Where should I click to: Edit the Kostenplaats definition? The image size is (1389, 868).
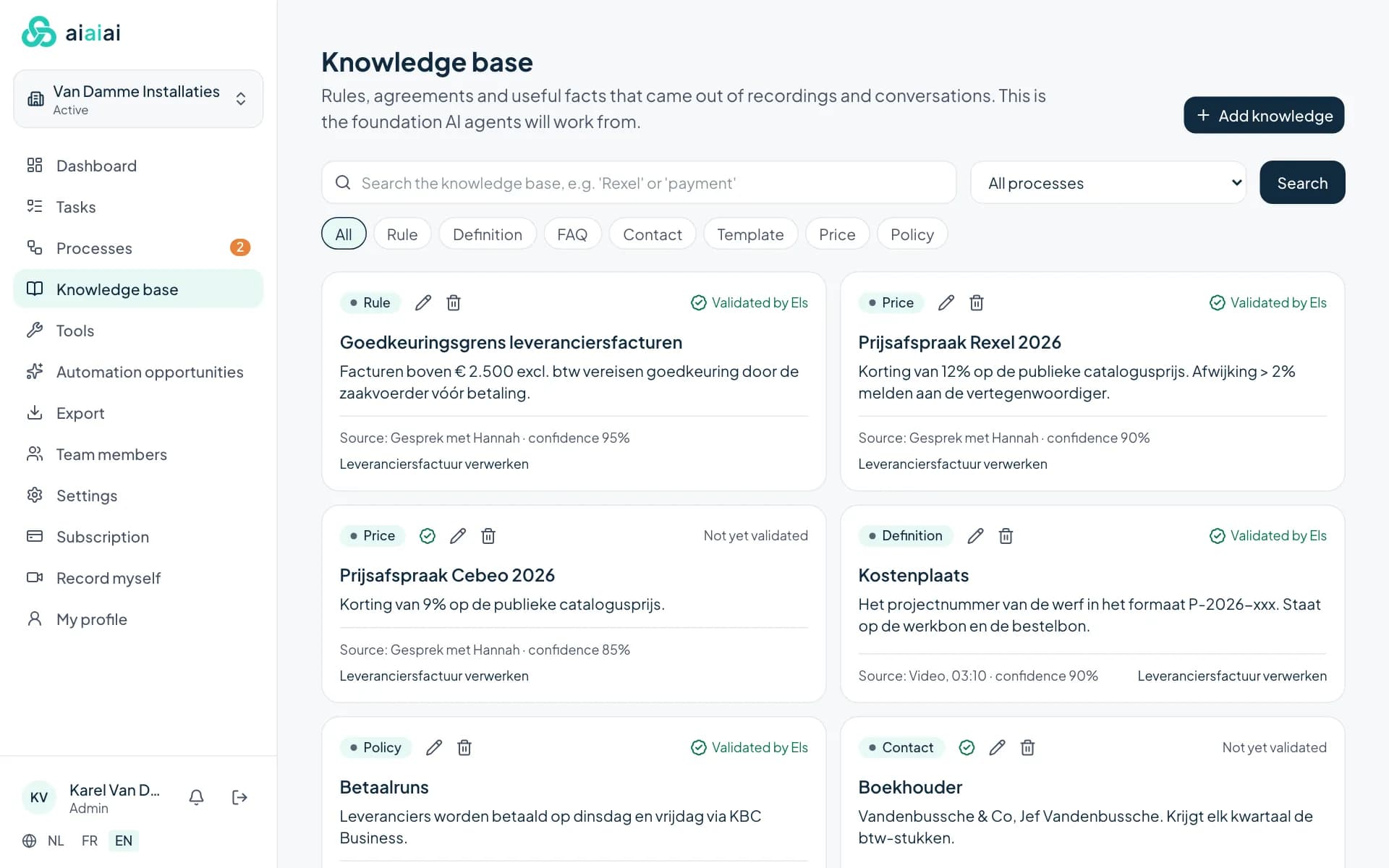[975, 535]
